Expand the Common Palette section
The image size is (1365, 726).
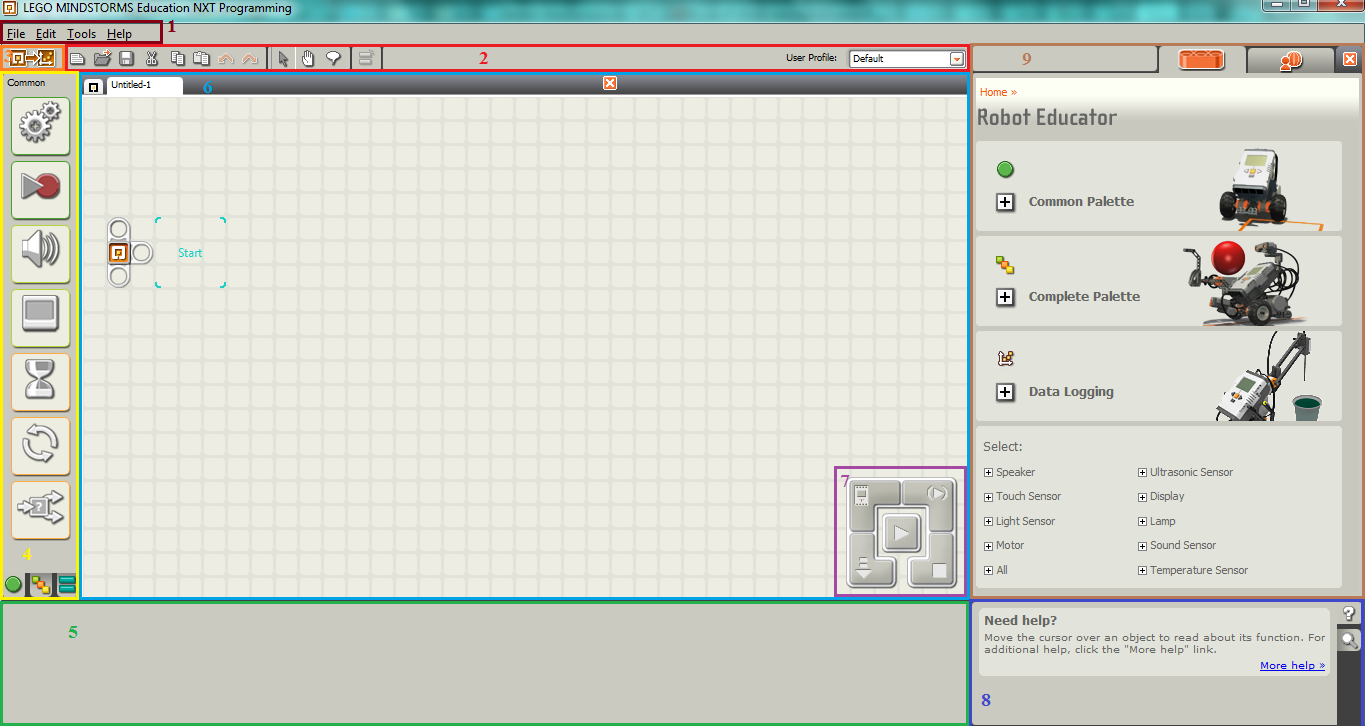point(1006,202)
